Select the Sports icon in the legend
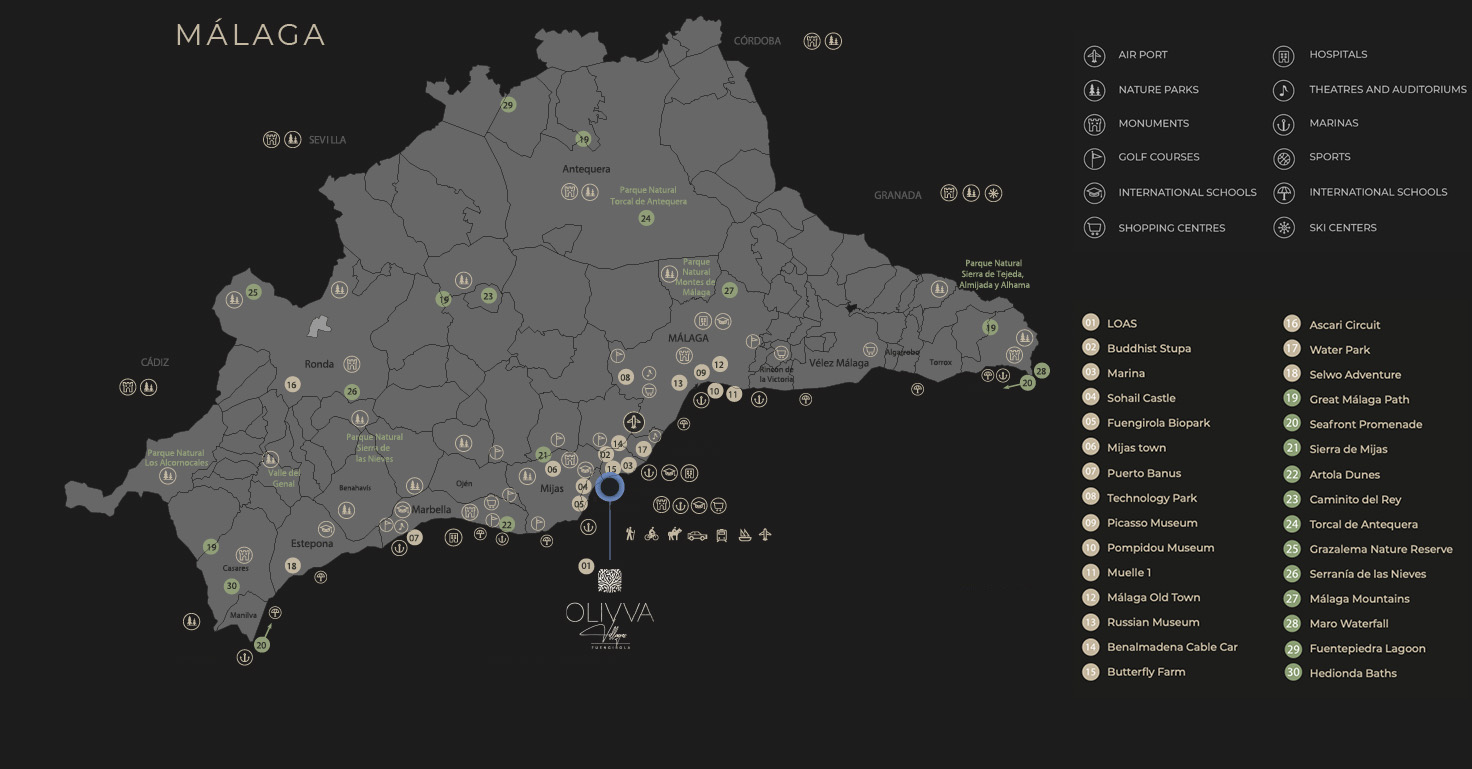The height and width of the screenshot is (769, 1472). click(x=1284, y=158)
